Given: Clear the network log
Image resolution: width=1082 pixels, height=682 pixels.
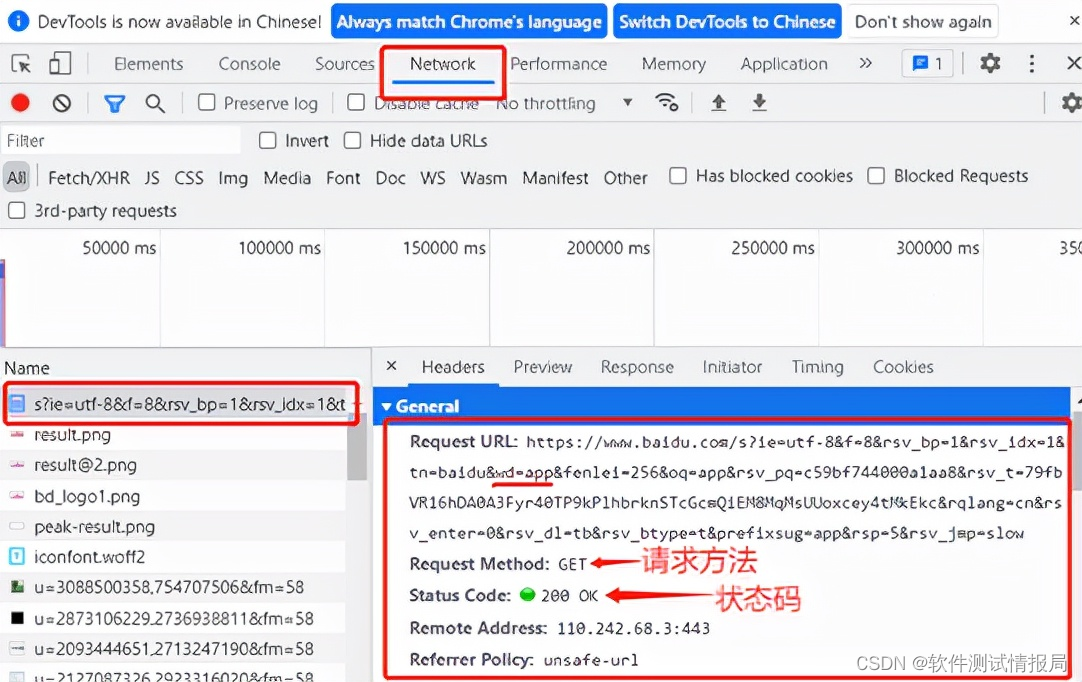Looking at the screenshot, I should [x=62, y=103].
